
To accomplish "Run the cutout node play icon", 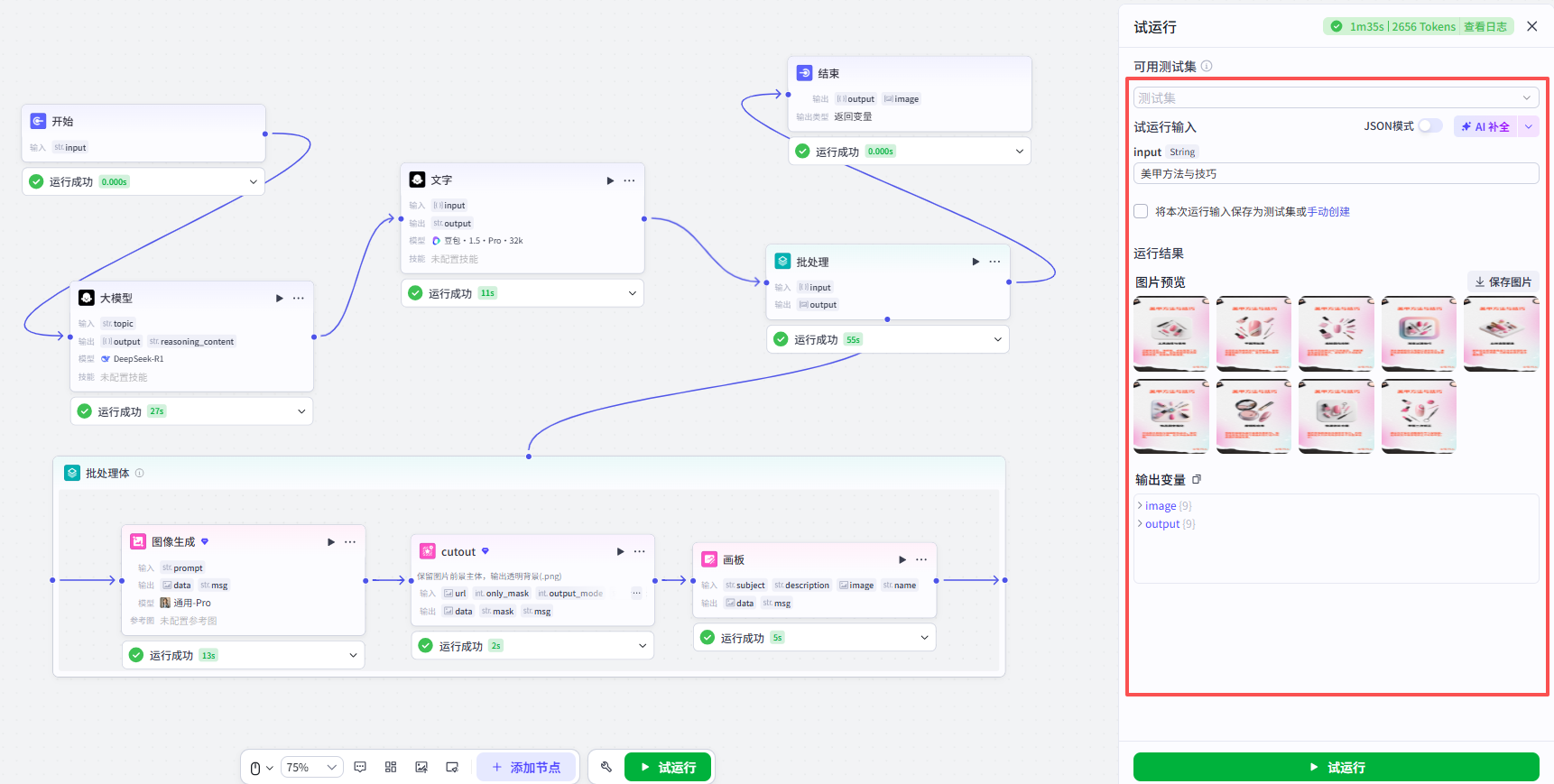I will 620,551.
